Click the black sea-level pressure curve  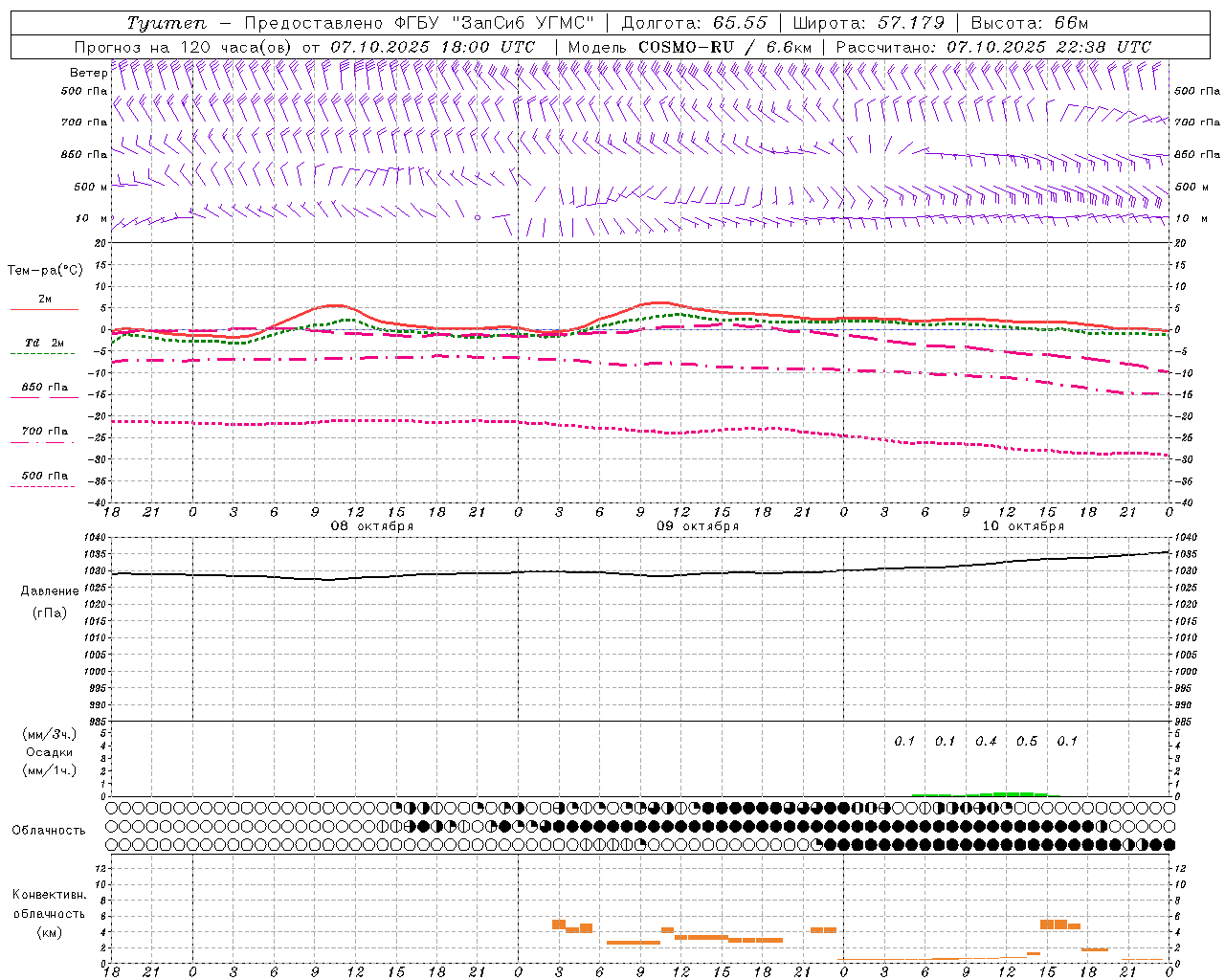coord(641,573)
